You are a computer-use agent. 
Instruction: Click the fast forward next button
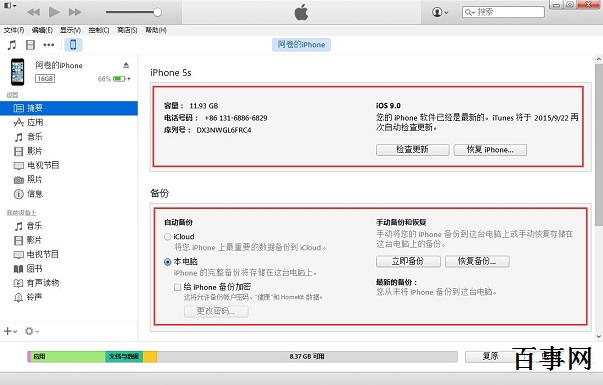tap(75, 12)
